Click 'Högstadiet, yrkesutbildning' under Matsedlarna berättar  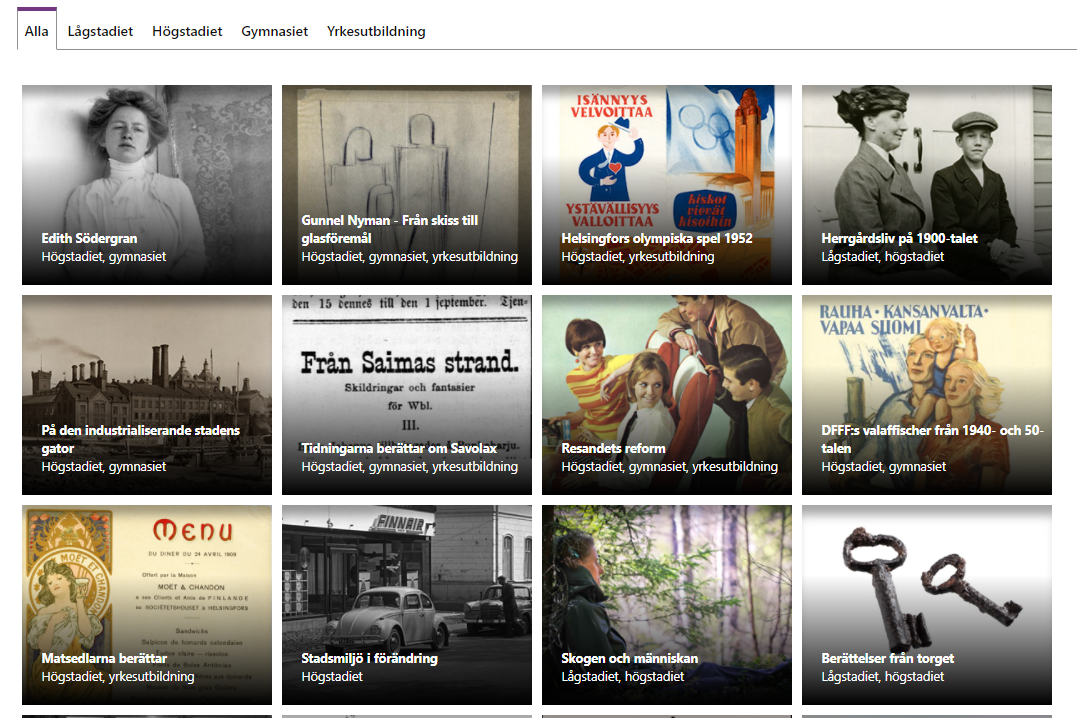117,677
